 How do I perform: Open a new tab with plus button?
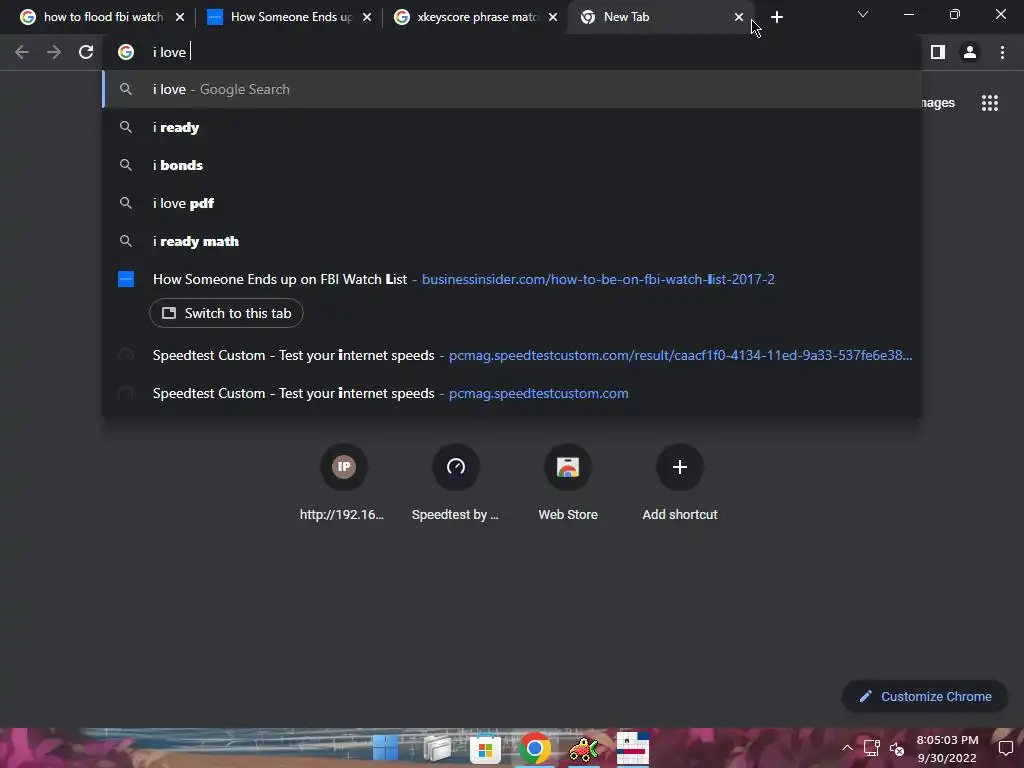click(x=776, y=18)
